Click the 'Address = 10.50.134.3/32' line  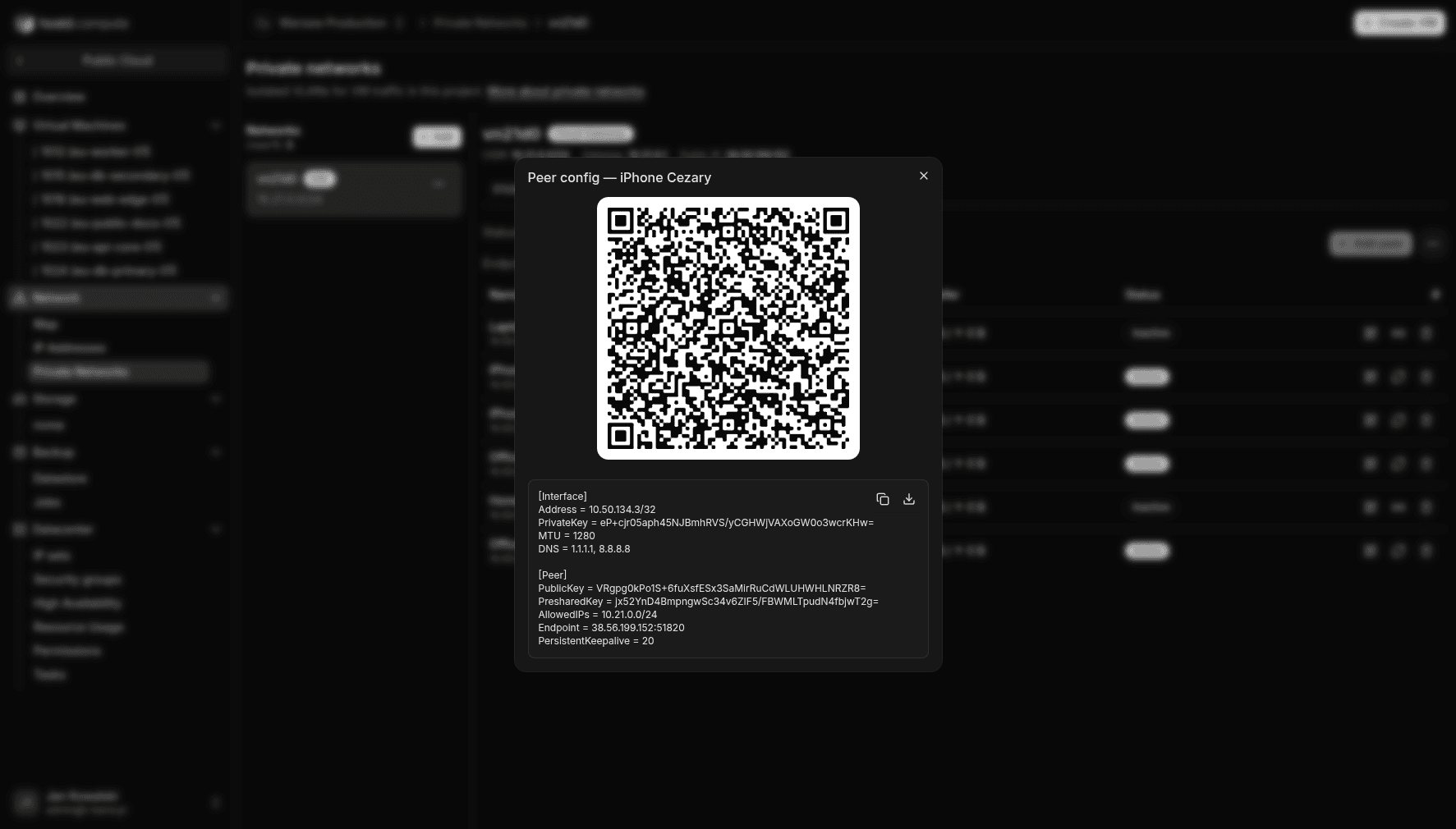(597, 510)
